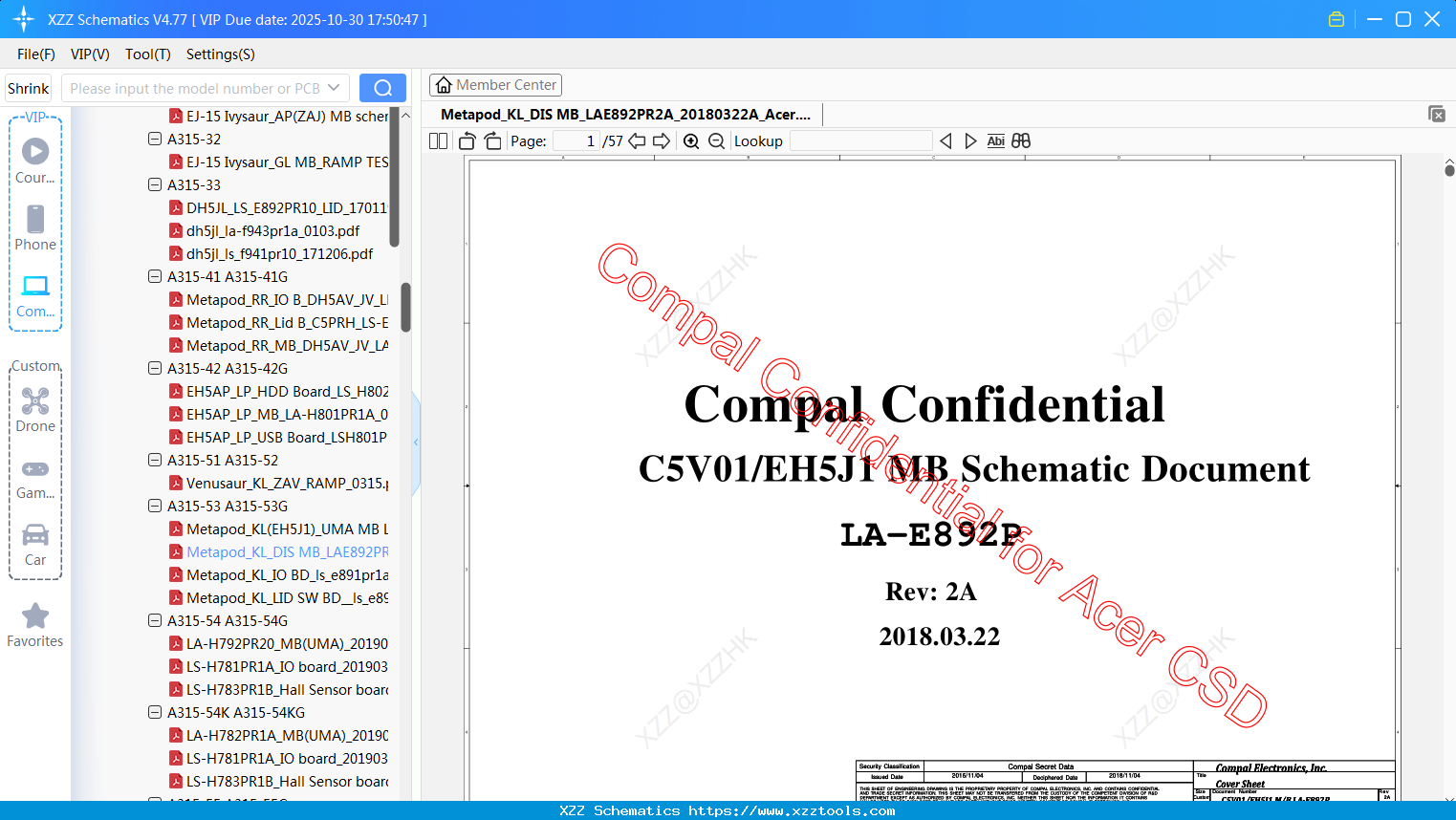The width and height of the screenshot is (1456, 820).
Task: Click the binoculars search icon
Action: (1021, 141)
